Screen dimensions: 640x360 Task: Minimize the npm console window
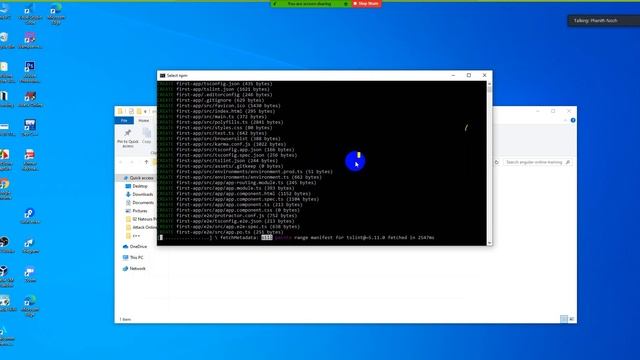[453, 76]
